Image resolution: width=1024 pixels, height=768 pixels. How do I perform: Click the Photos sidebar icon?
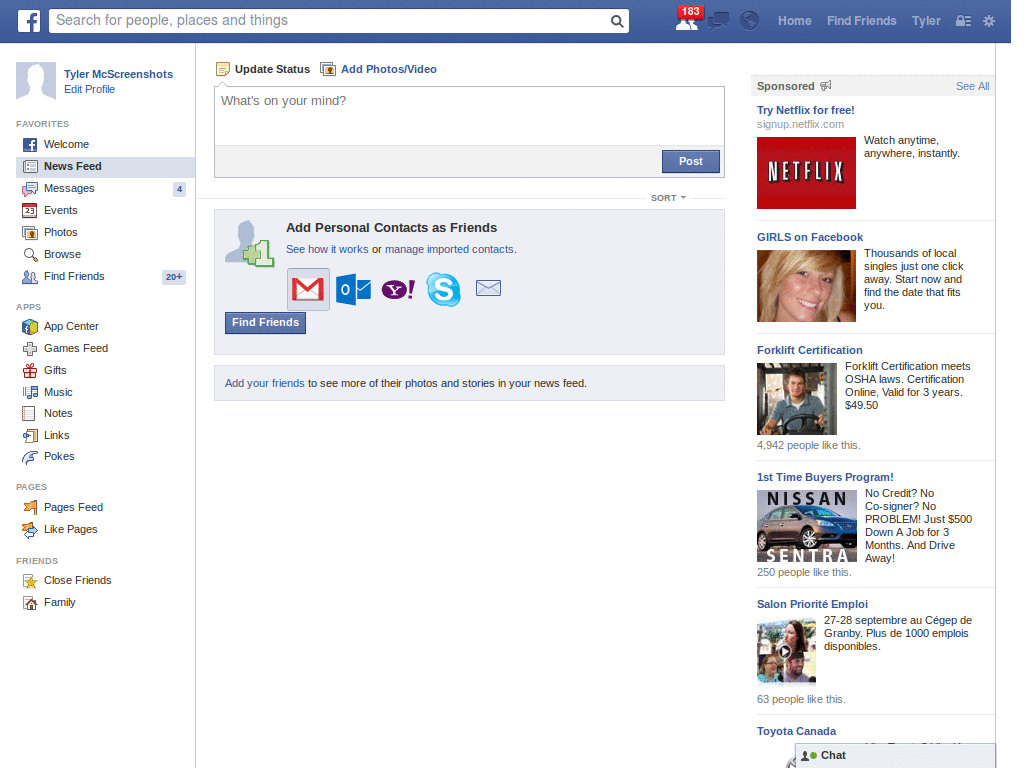[30, 232]
